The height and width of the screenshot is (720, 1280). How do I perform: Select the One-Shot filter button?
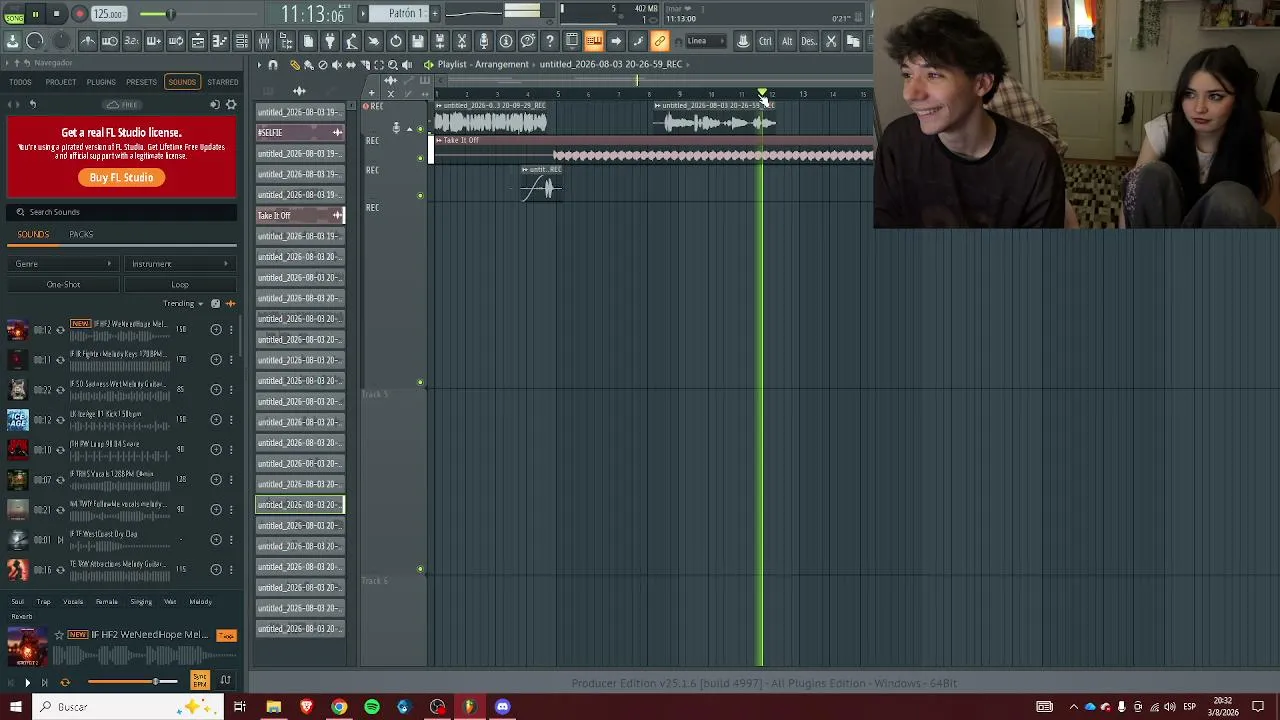tap(63, 285)
